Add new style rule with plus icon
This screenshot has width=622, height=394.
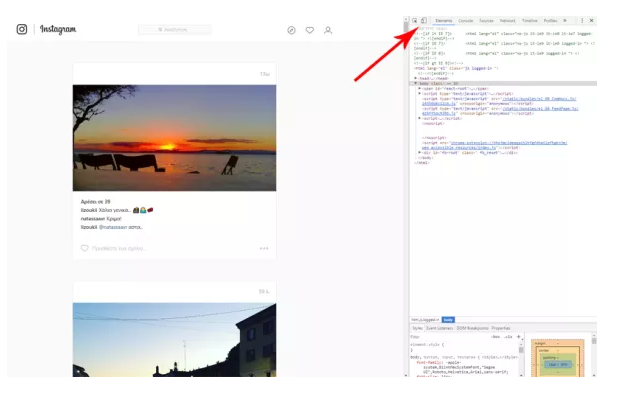[518, 336]
